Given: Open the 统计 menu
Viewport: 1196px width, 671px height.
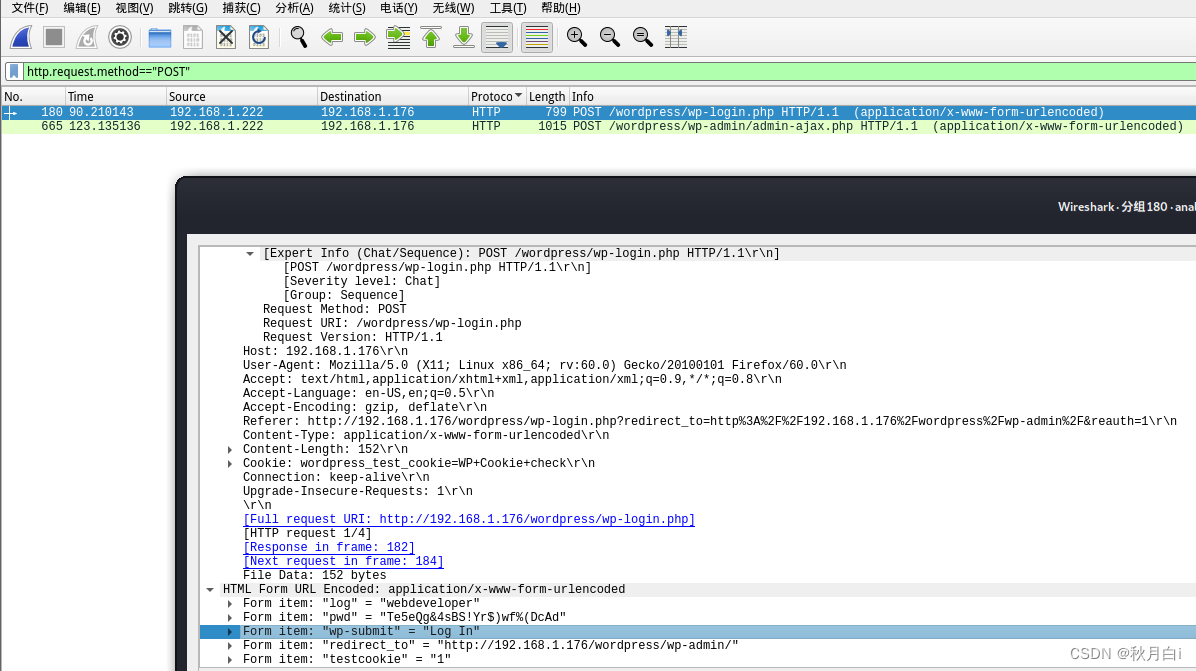Looking at the screenshot, I should (x=346, y=8).
